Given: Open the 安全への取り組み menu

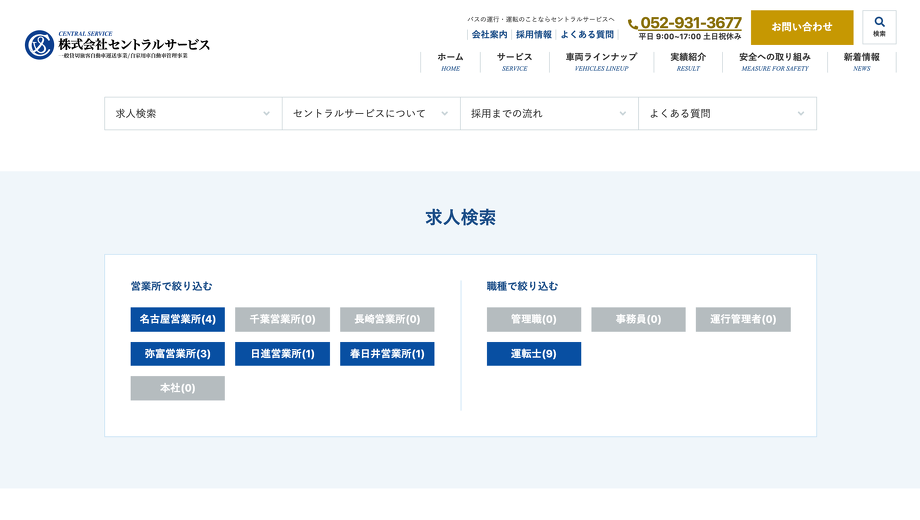Looking at the screenshot, I should [x=774, y=61].
